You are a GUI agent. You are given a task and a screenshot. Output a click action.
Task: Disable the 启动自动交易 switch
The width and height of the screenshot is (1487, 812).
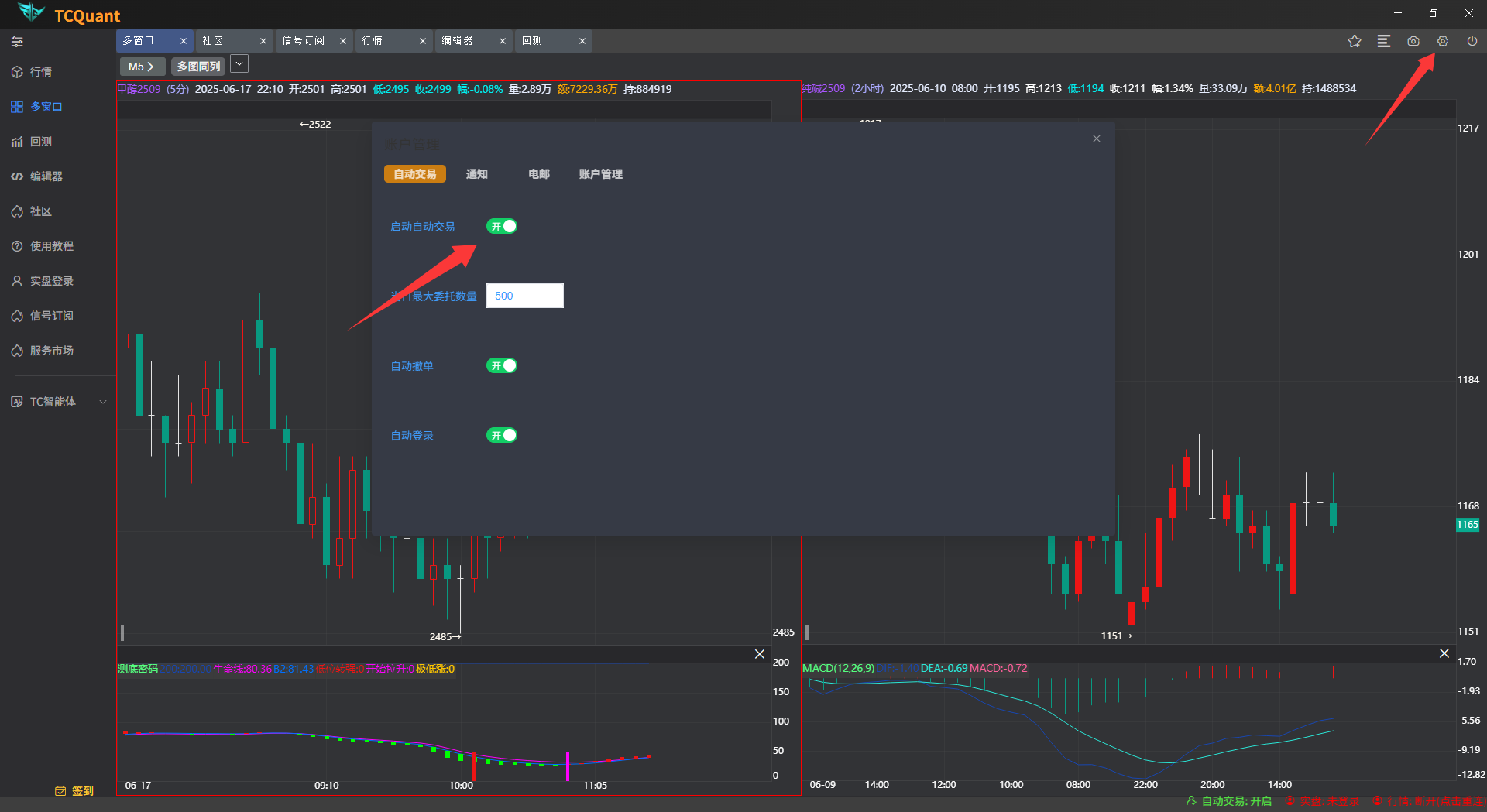point(502,226)
